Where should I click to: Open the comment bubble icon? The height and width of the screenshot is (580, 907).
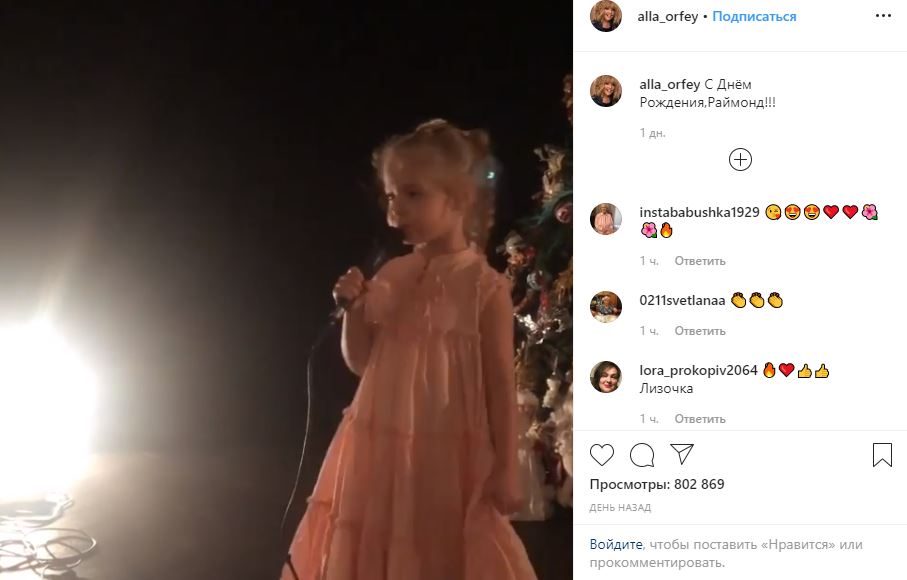tap(642, 455)
